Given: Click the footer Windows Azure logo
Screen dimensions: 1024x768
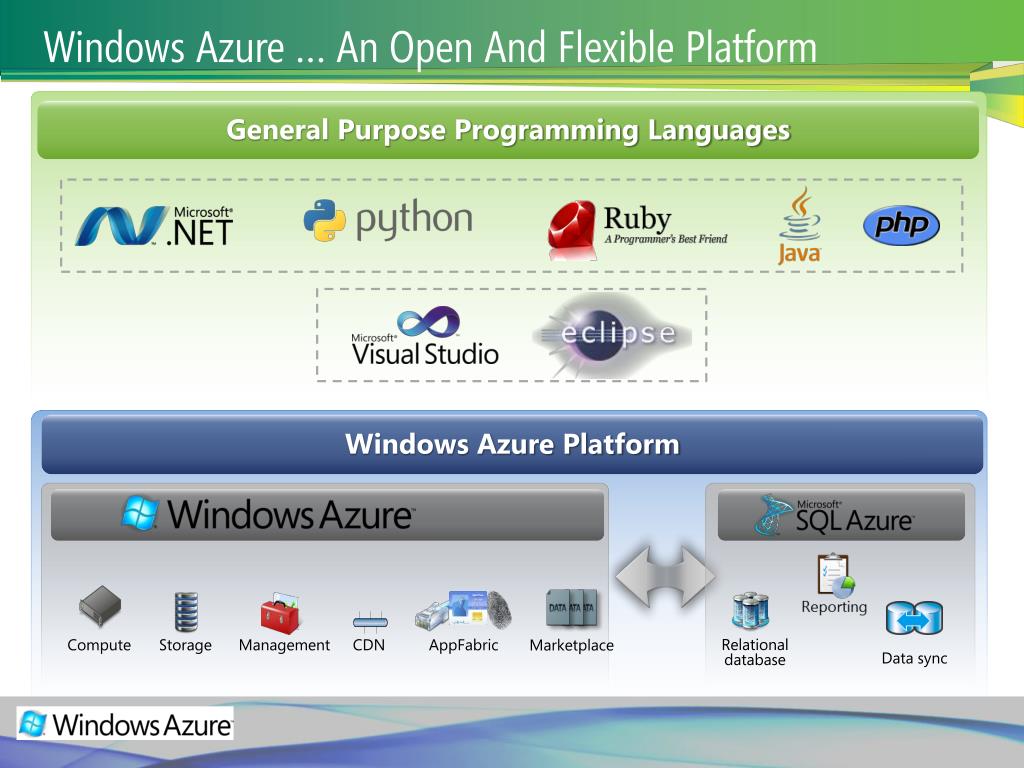Looking at the screenshot, I should (x=125, y=724).
